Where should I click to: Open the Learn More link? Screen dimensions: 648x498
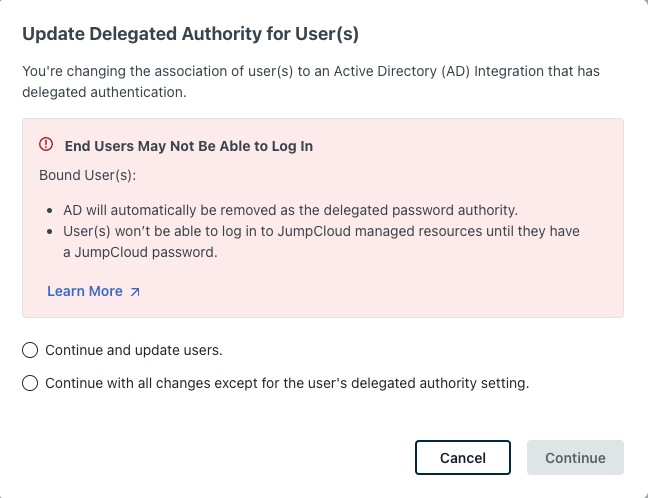[x=85, y=291]
